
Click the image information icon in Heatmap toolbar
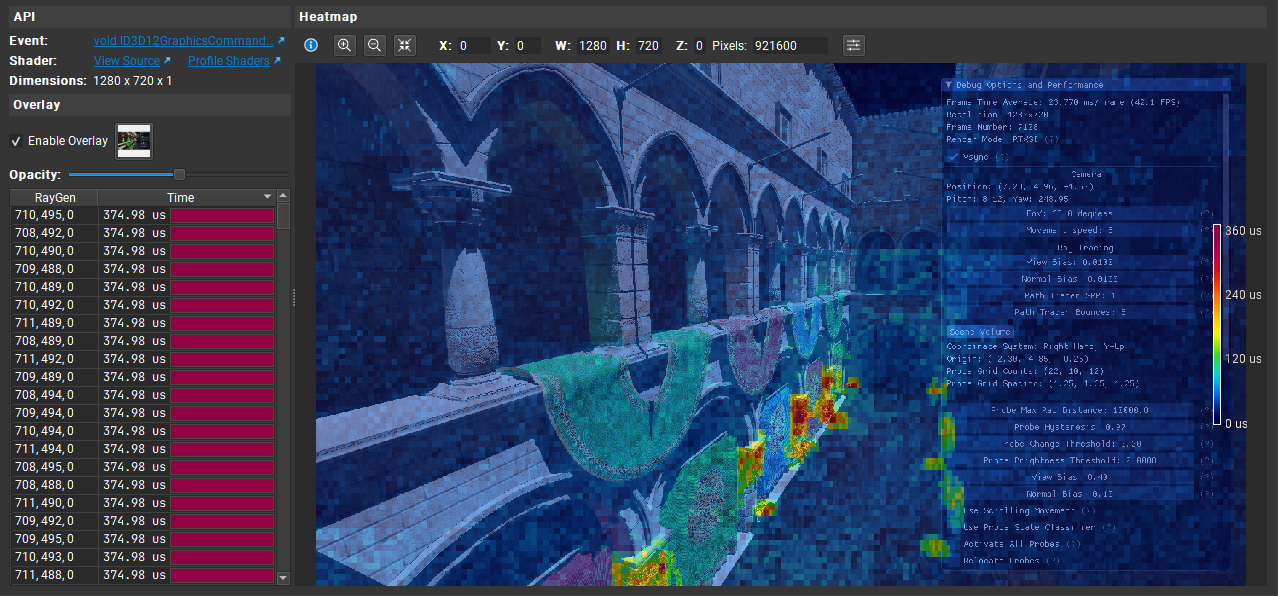click(311, 45)
